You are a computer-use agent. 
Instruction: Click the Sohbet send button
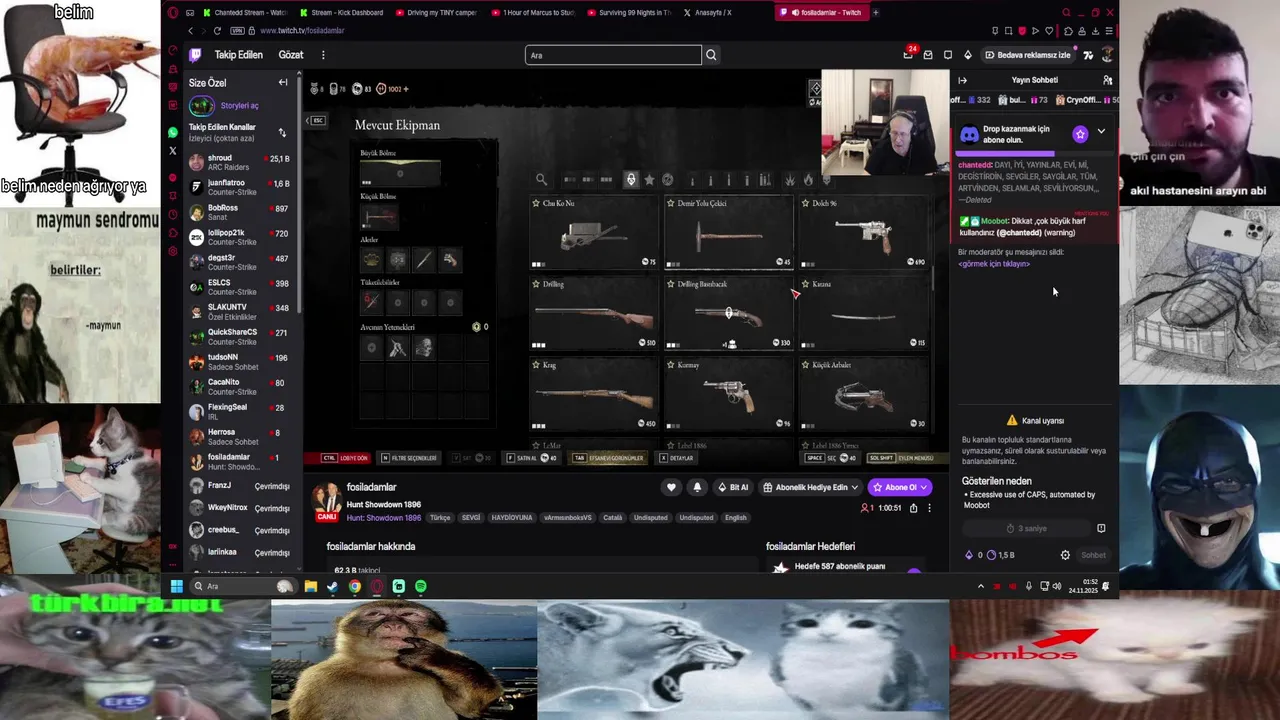1094,555
